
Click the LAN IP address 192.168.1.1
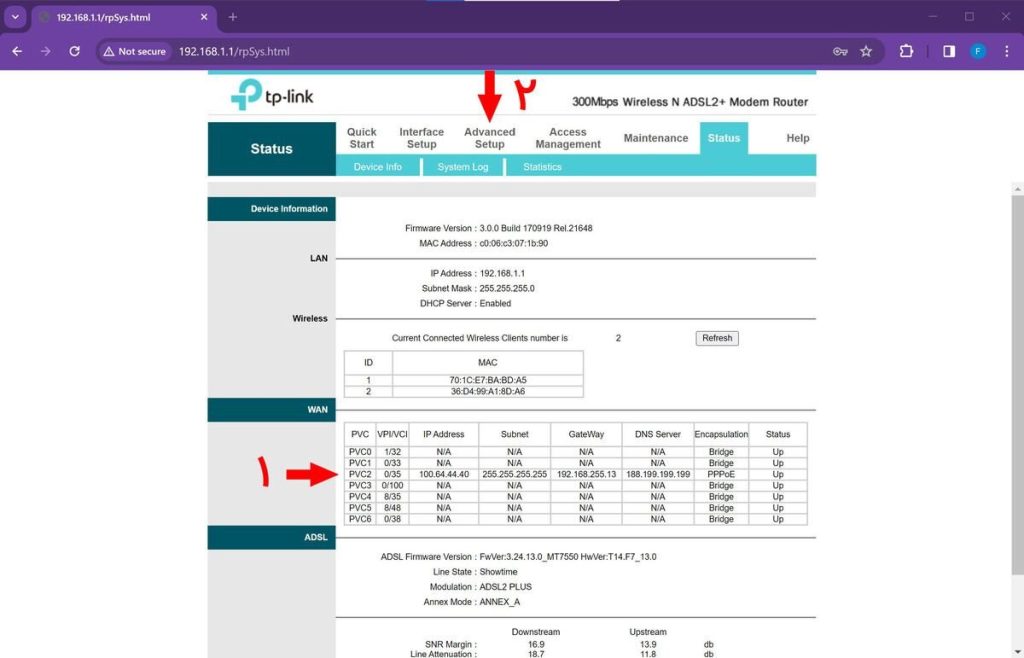tap(502, 273)
